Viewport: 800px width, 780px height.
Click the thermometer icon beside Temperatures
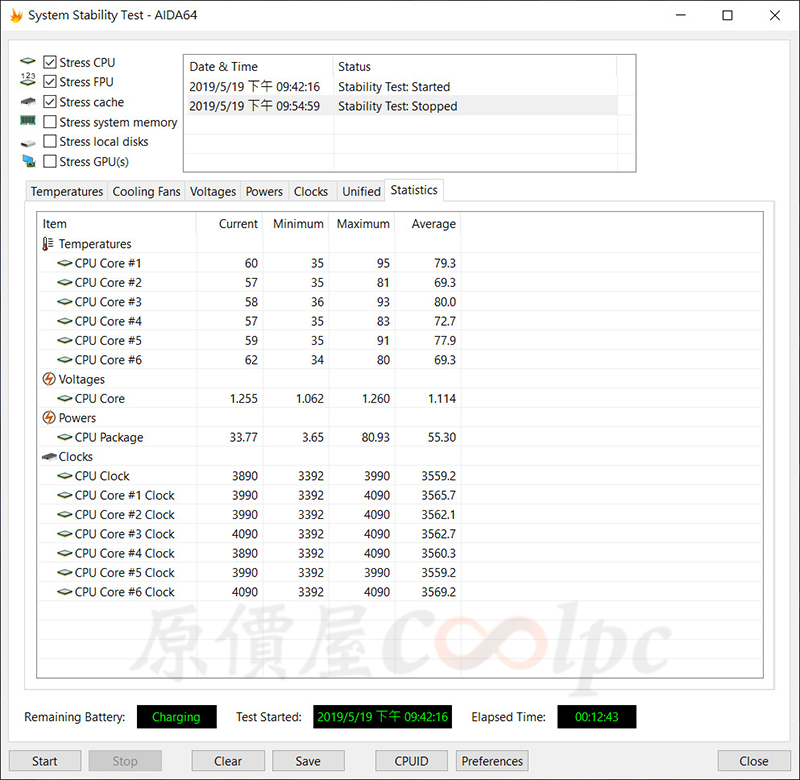(48, 244)
